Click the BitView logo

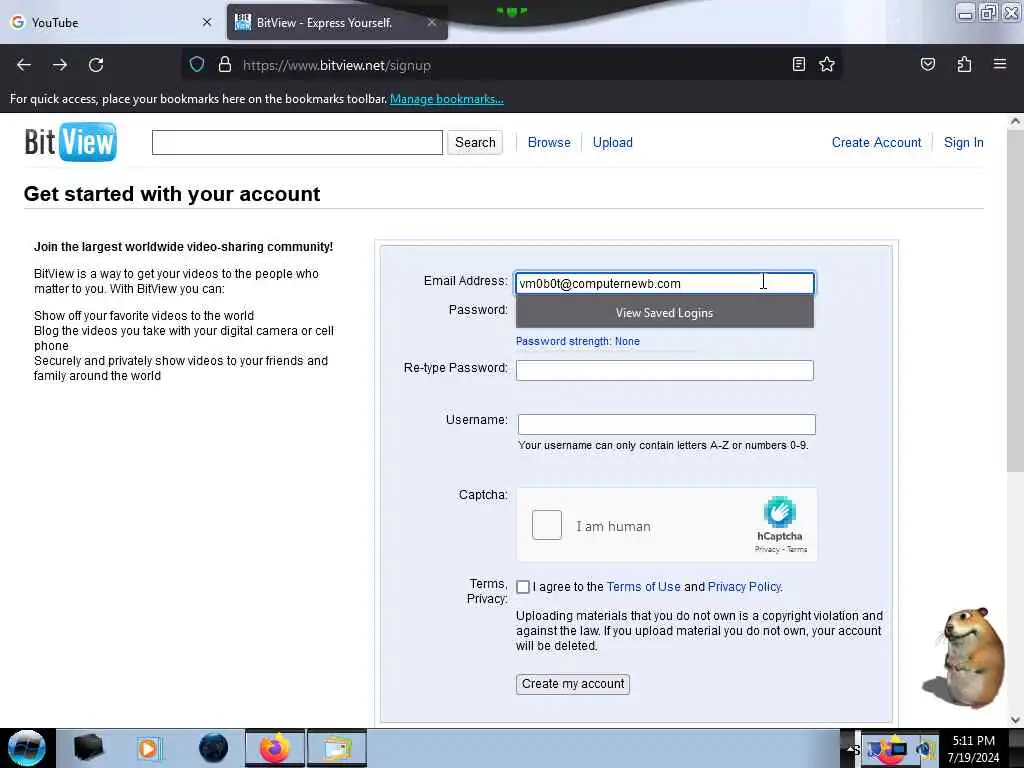[71, 142]
